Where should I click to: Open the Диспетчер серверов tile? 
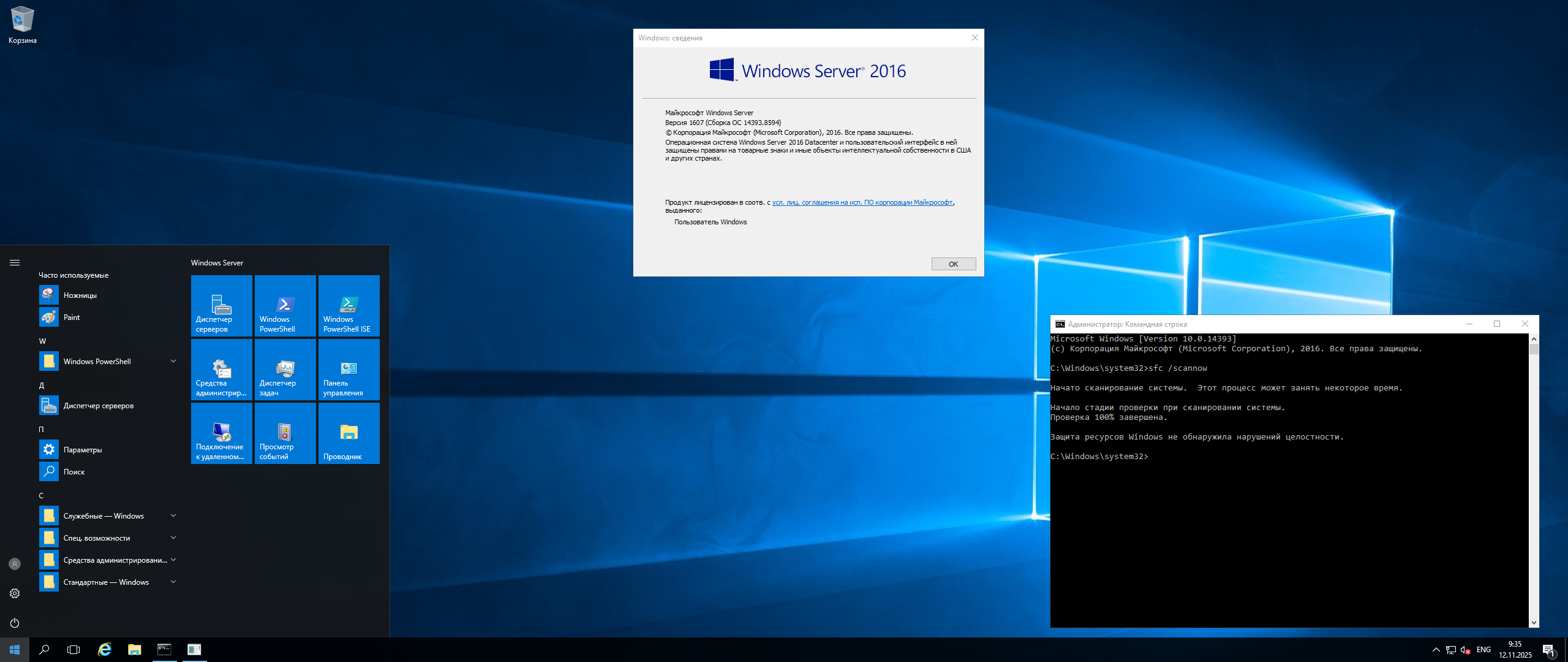[221, 306]
